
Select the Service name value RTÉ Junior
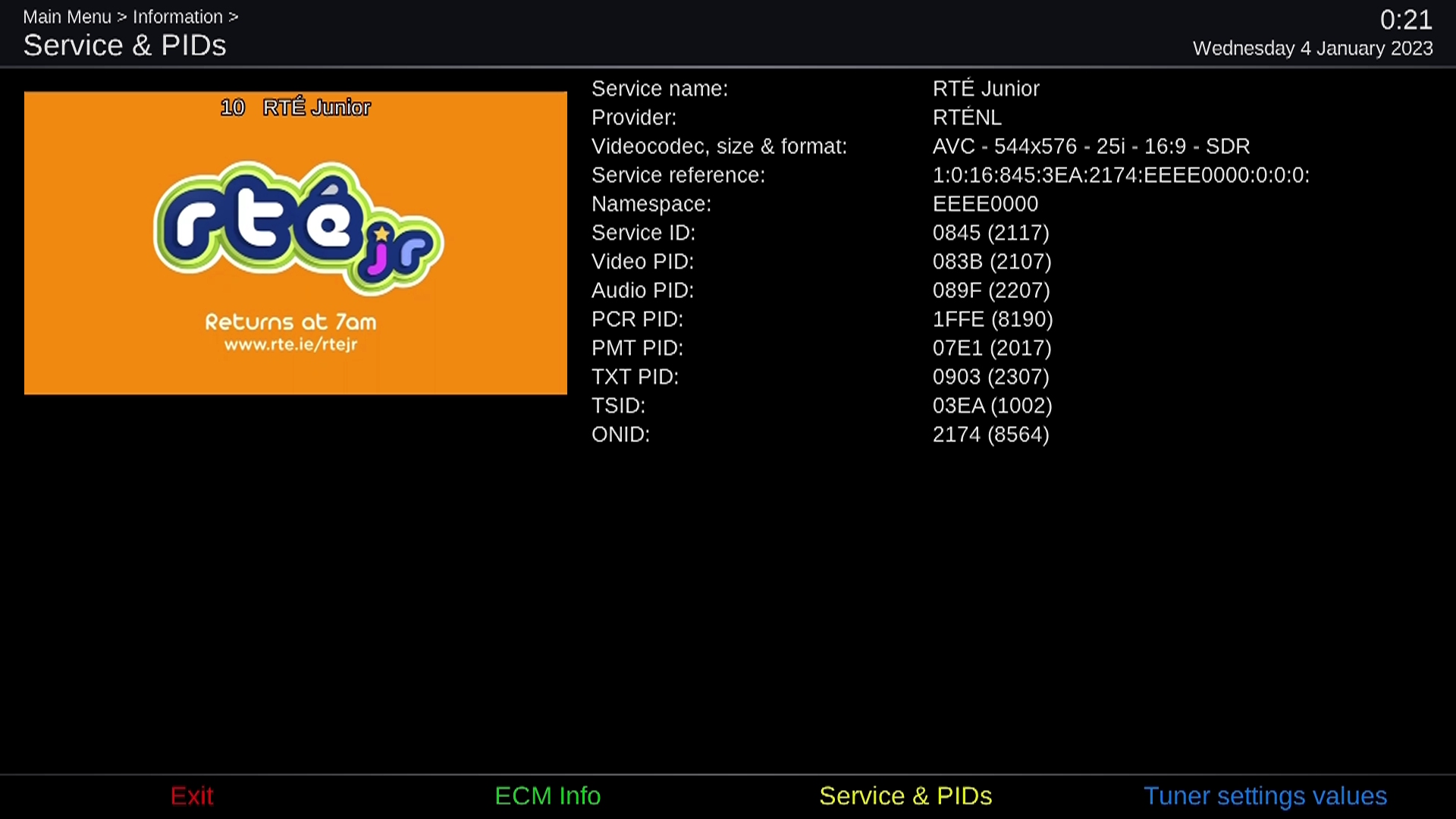(x=986, y=89)
